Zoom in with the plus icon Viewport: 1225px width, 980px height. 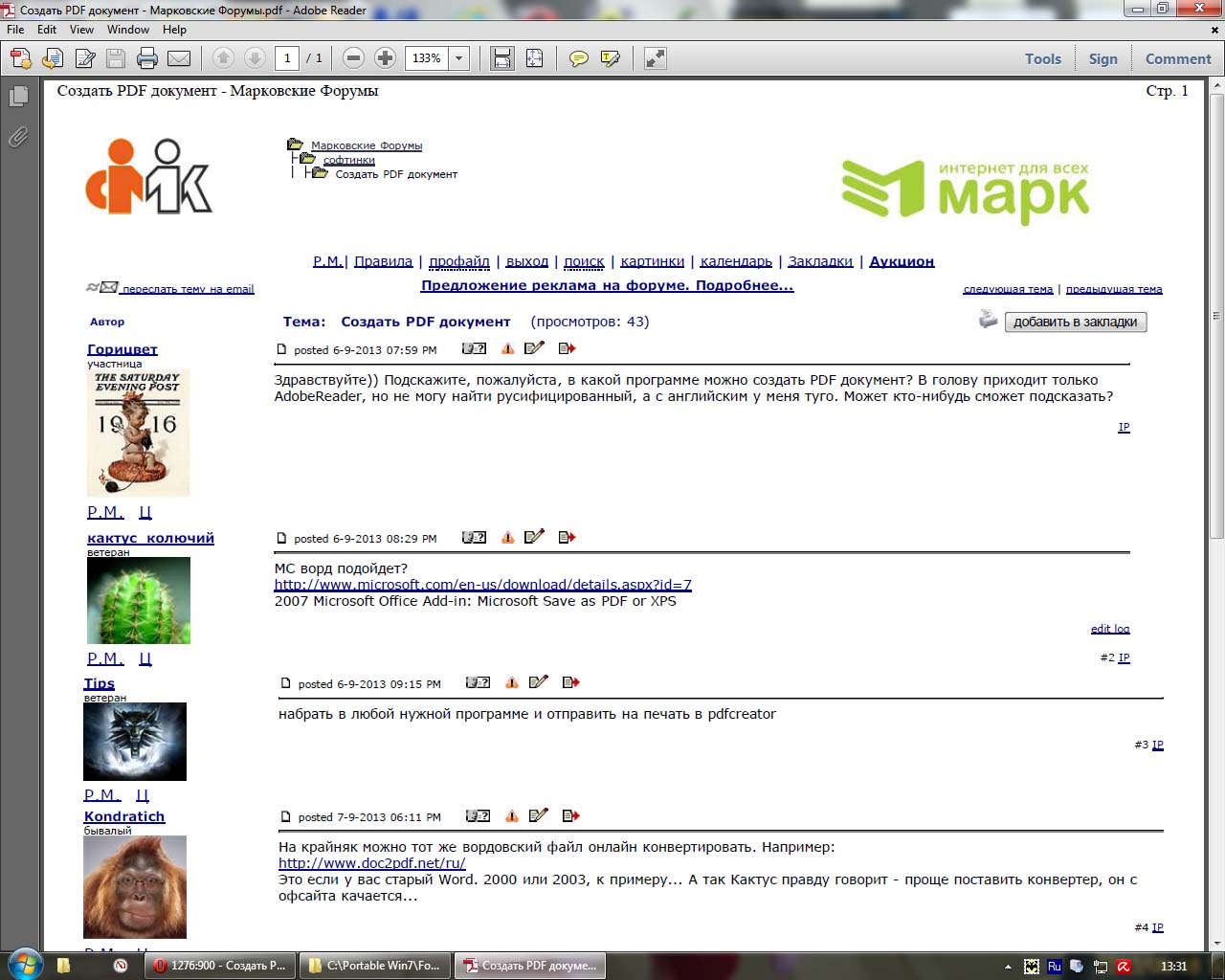385,58
